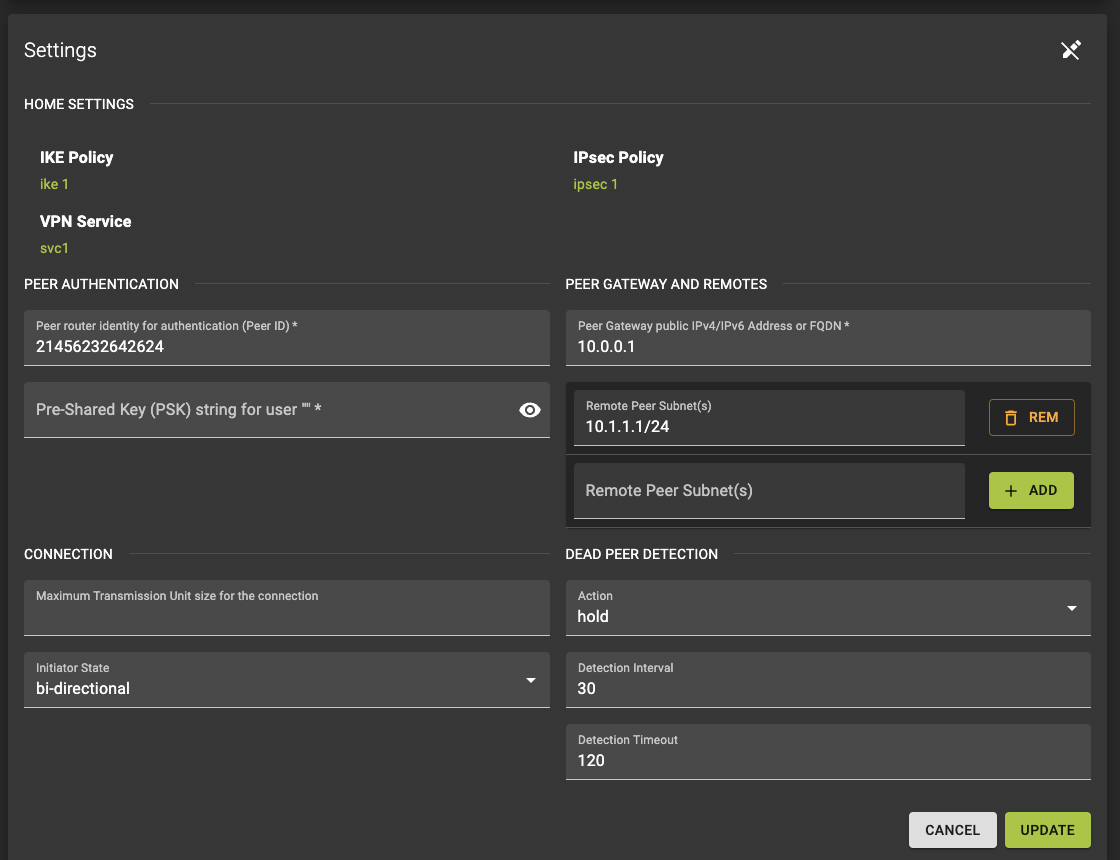The image size is (1120, 860).
Task: Click the IKE Policy heading
Action: tap(76, 158)
